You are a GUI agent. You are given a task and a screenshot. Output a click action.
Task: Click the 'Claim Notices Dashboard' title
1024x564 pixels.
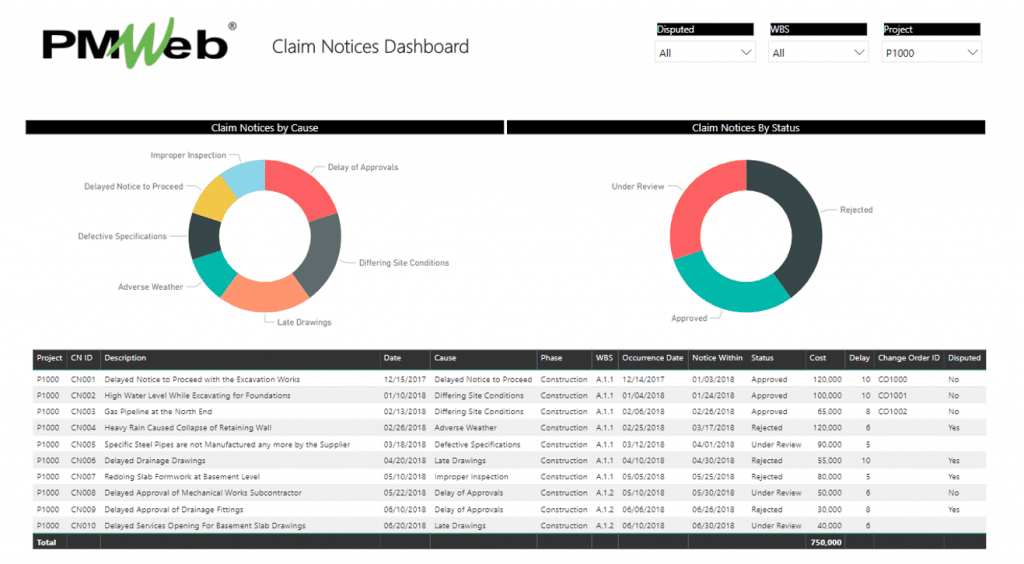pyautogui.click(x=370, y=47)
